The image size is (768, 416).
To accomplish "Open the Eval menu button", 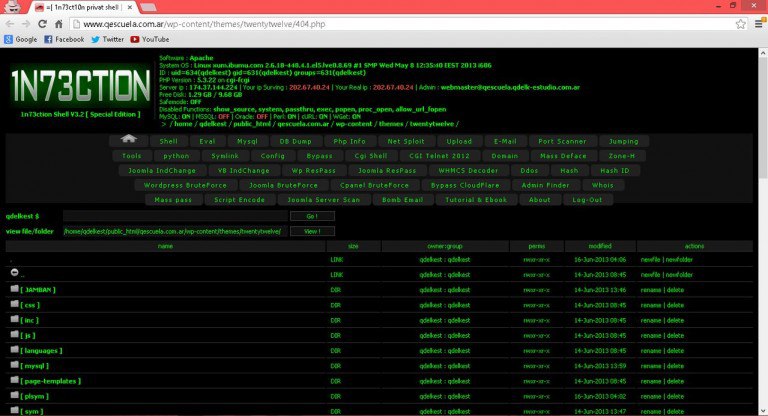I will pyautogui.click(x=207, y=141).
